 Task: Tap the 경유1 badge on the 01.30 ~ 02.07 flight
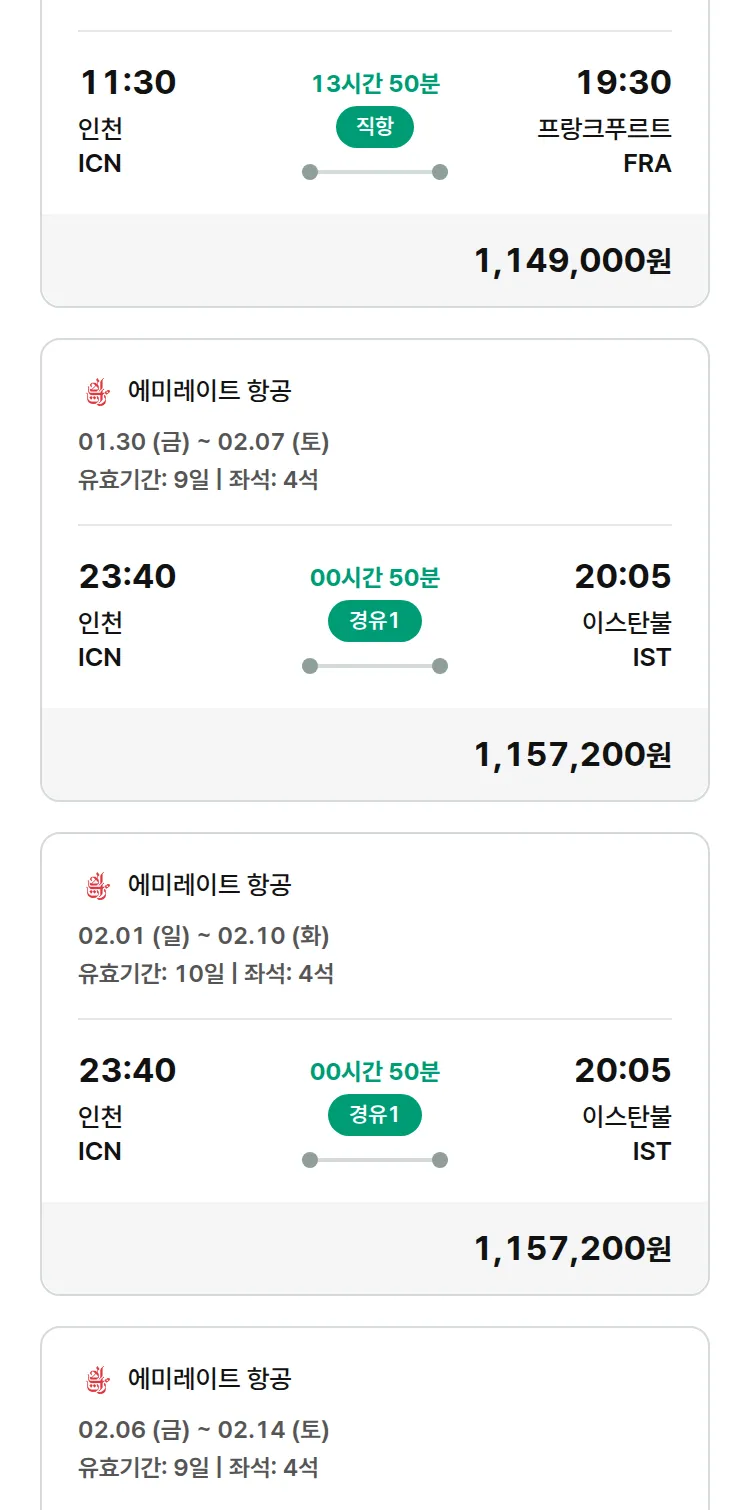pyautogui.click(x=375, y=621)
